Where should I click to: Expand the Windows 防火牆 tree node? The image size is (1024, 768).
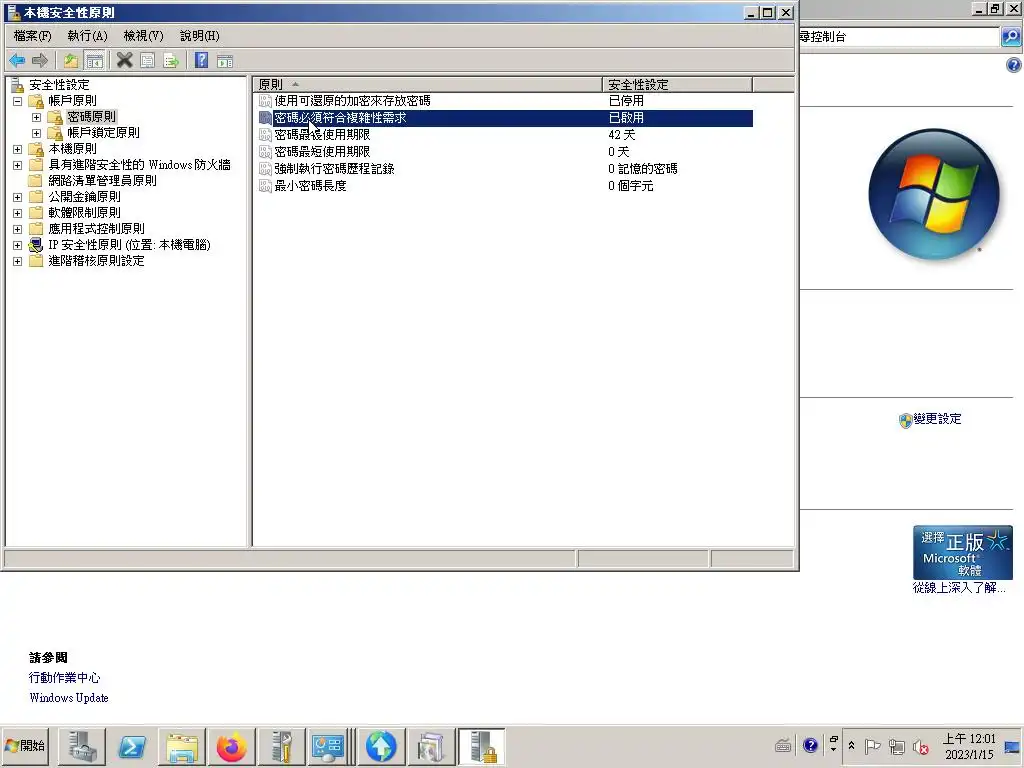point(18,165)
